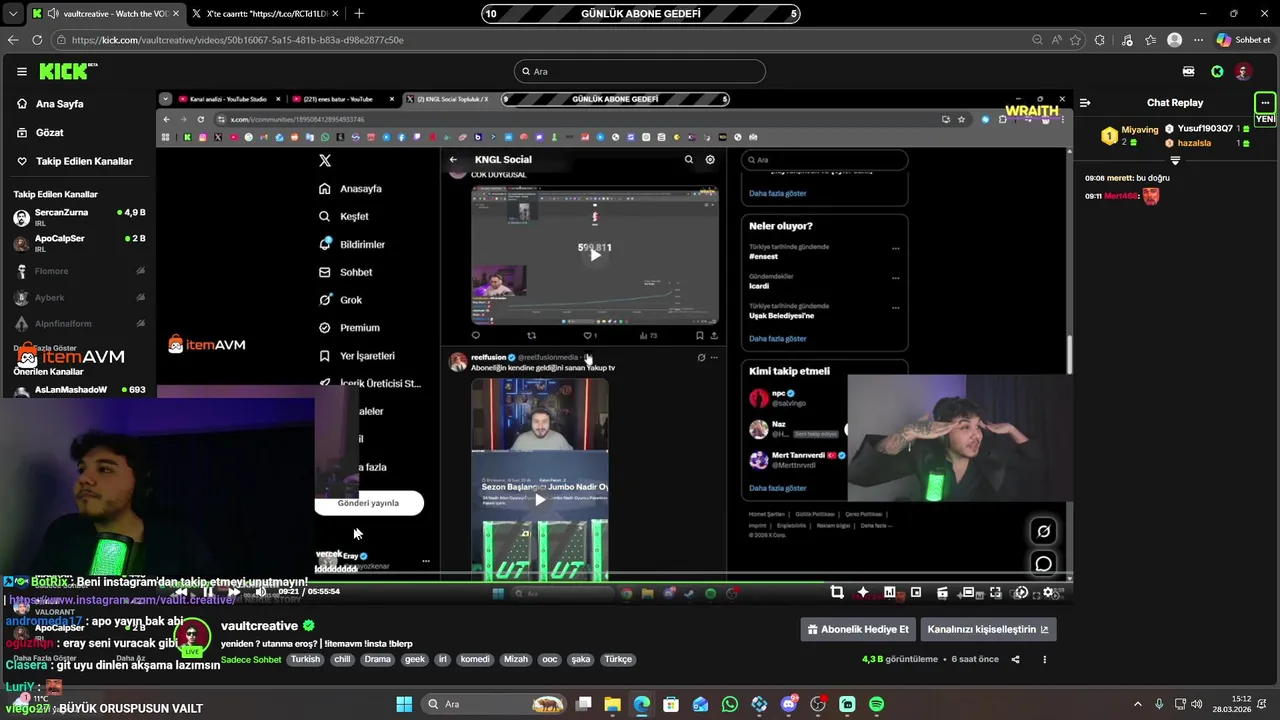Add this page to favorites star
The height and width of the screenshot is (720, 1280).
(x=1076, y=40)
